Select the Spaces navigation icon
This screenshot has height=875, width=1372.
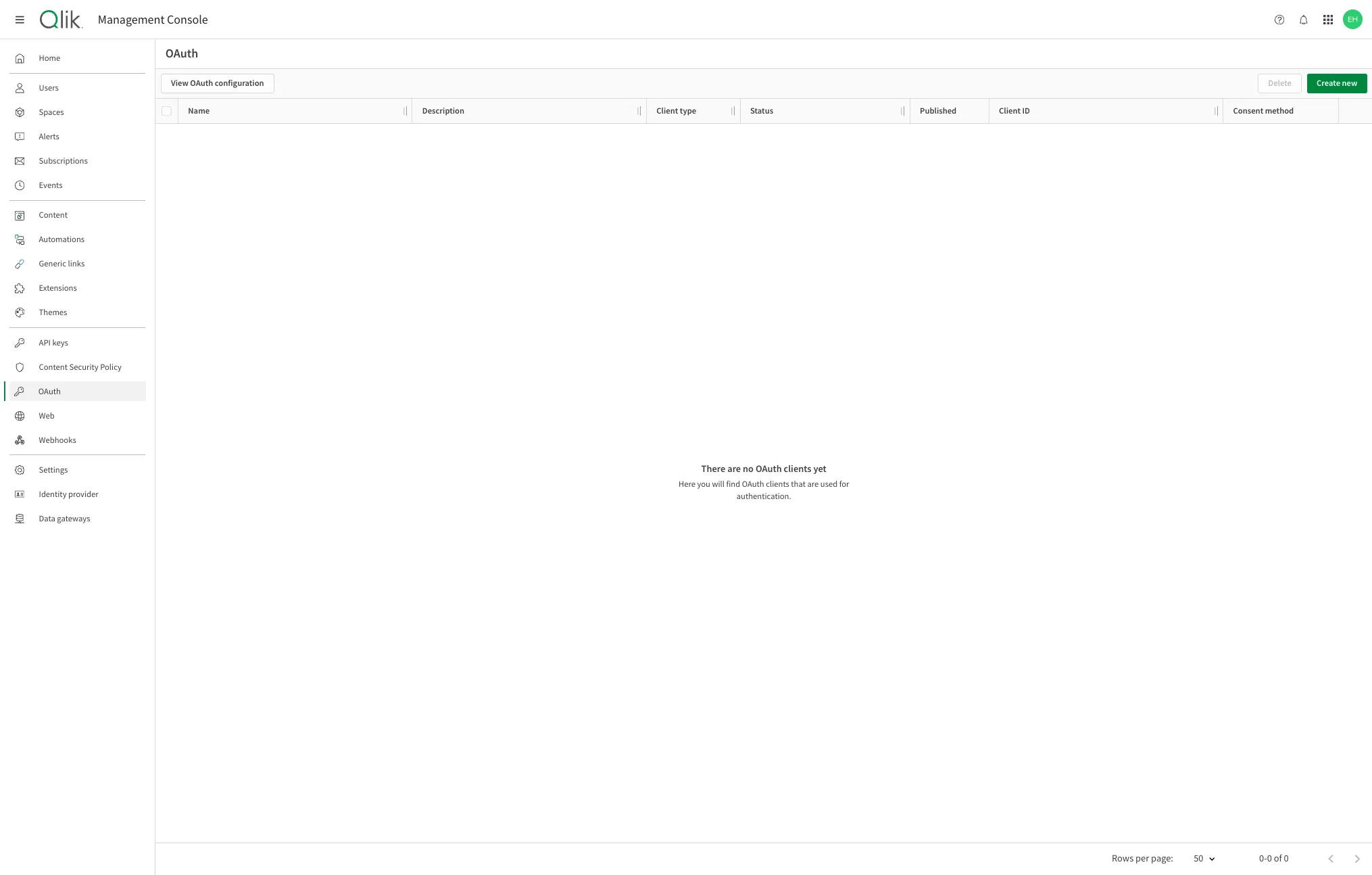[x=20, y=112]
